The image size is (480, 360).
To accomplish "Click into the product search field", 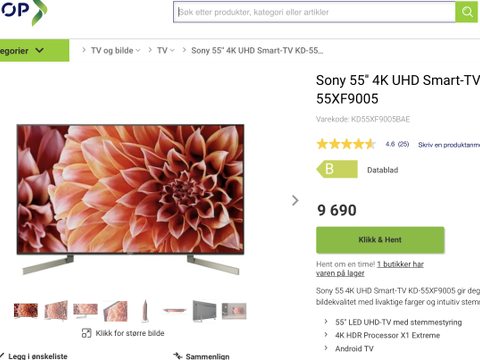I will [x=314, y=12].
